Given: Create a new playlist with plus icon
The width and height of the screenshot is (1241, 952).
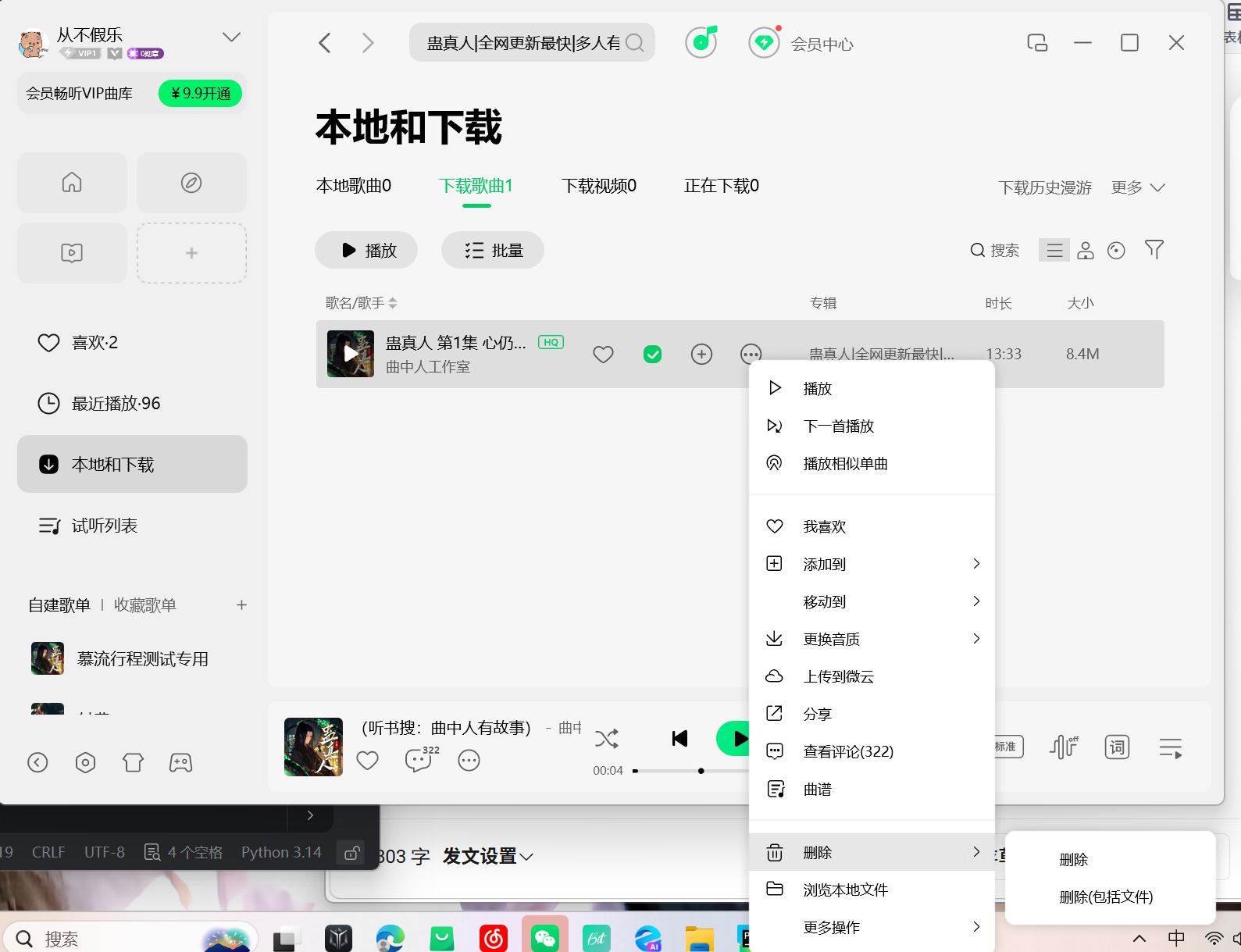Looking at the screenshot, I should point(241,605).
